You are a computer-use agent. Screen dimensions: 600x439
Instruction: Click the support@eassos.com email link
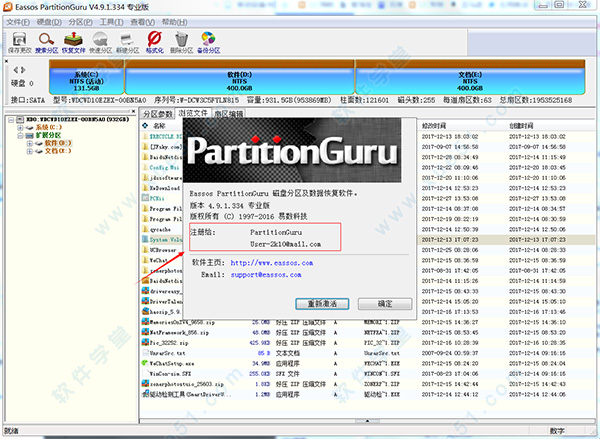(266, 275)
